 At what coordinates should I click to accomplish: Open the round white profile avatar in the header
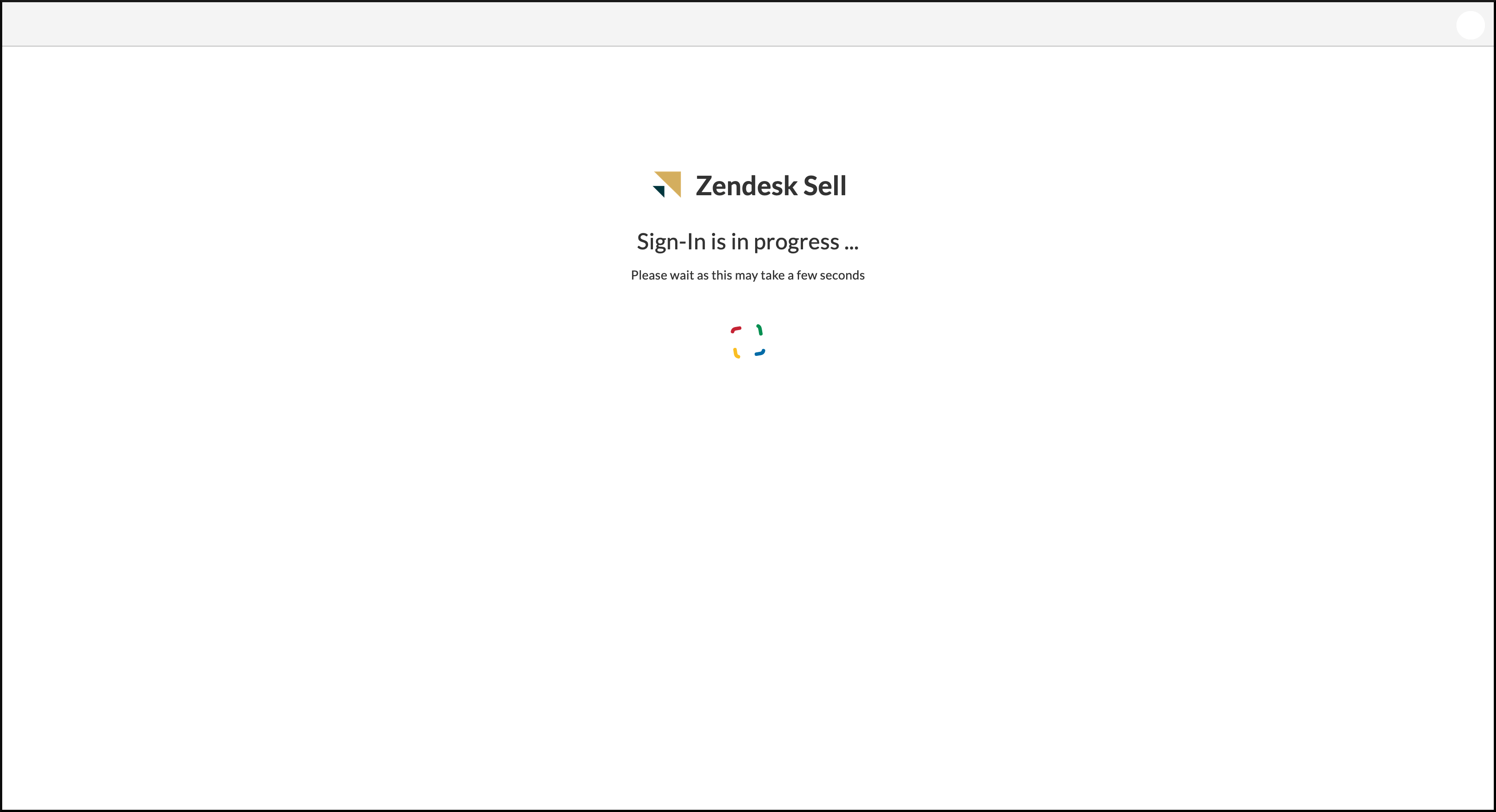click(x=1470, y=25)
